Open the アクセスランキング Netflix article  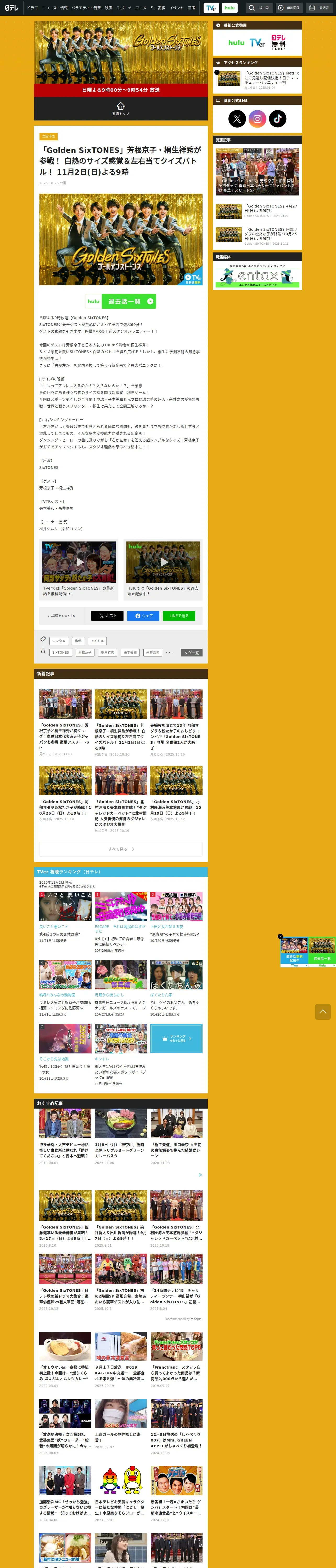click(x=257, y=79)
